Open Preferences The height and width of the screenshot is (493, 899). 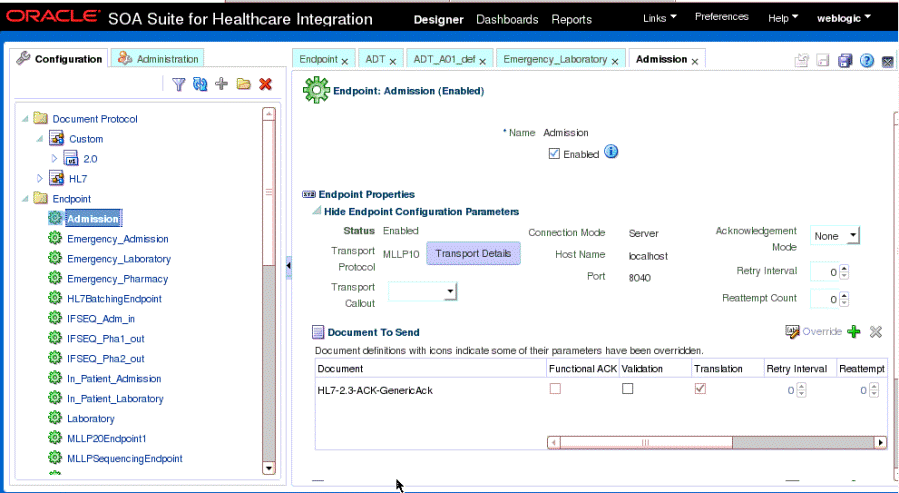coord(721,17)
